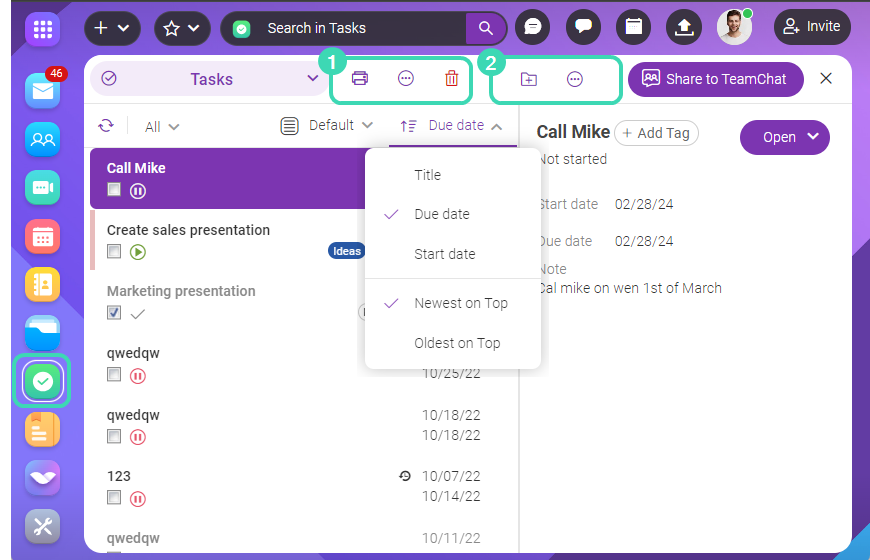Viewport: 870px width, 560px height.
Task: Delete the task with the trash icon
Action: pos(451,79)
